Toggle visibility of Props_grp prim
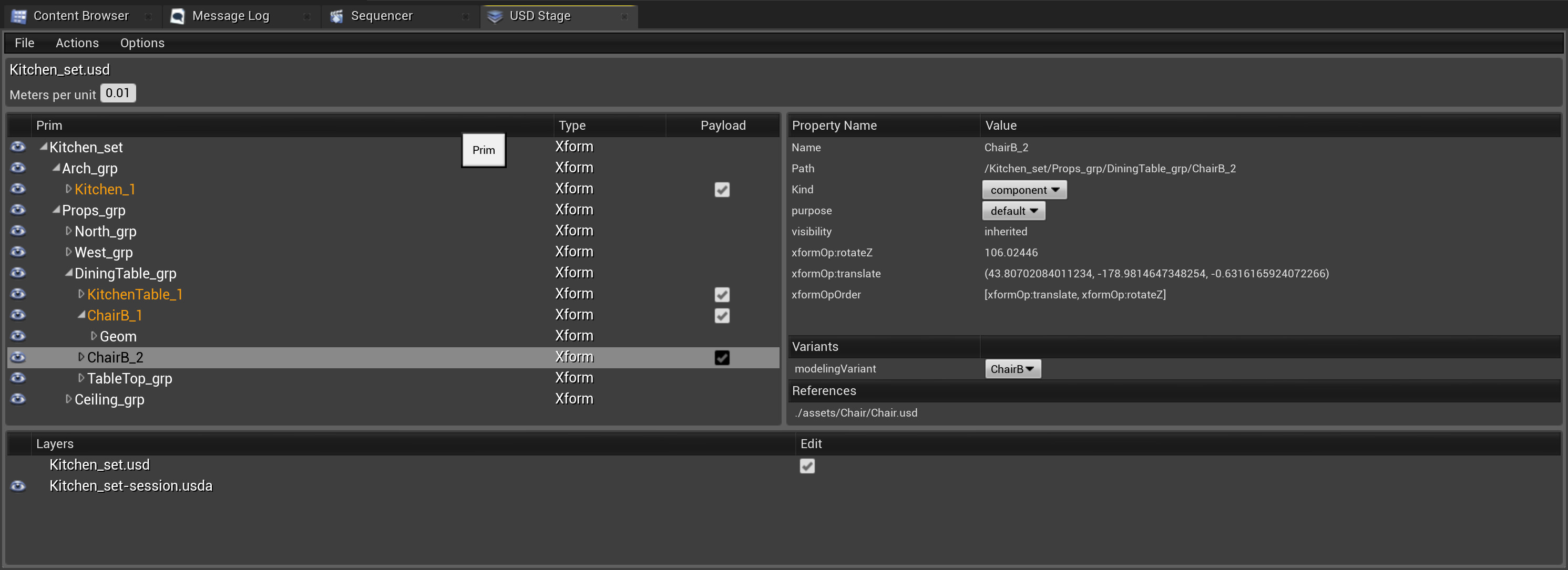Image resolution: width=1568 pixels, height=570 pixels. click(x=18, y=211)
